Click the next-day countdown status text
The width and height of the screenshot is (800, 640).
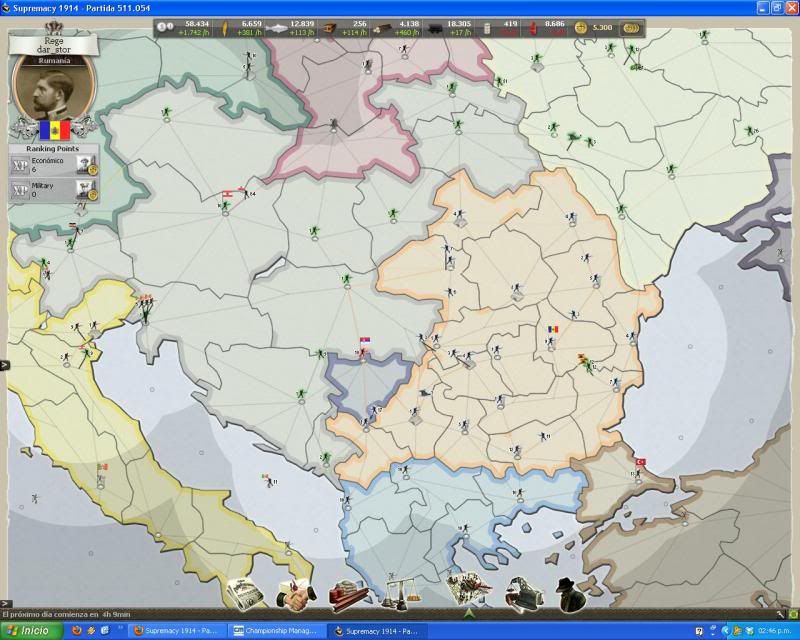tap(67, 614)
